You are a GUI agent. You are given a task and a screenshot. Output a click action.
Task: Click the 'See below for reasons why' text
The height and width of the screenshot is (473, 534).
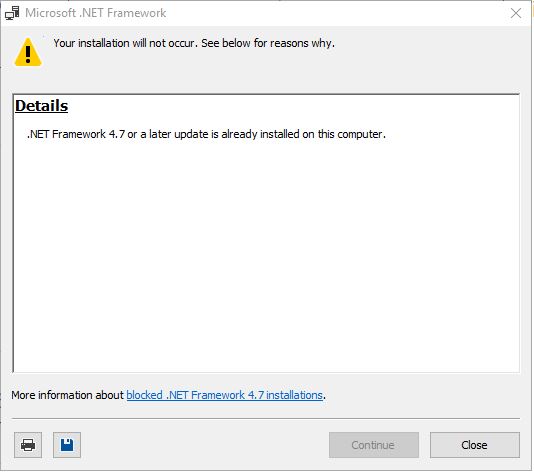(x=268, y=43)
